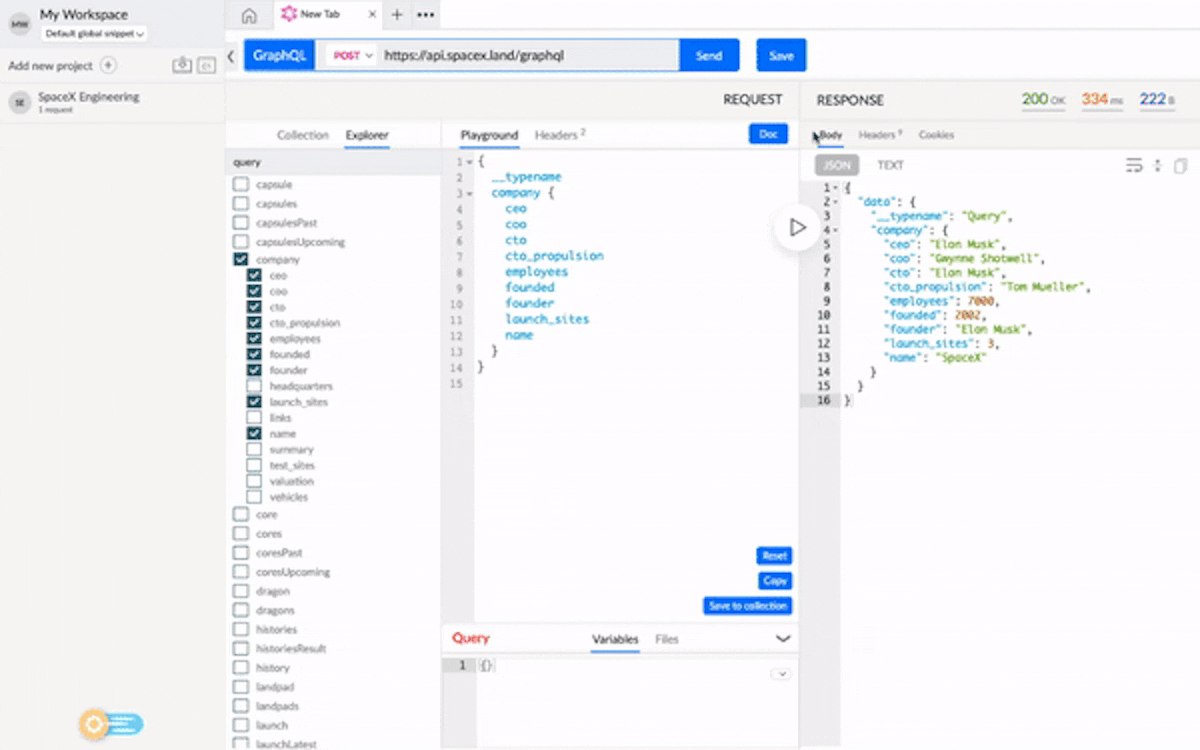
Task: Click the Home icon in tab bar
Action: click(x=249, y=15)
